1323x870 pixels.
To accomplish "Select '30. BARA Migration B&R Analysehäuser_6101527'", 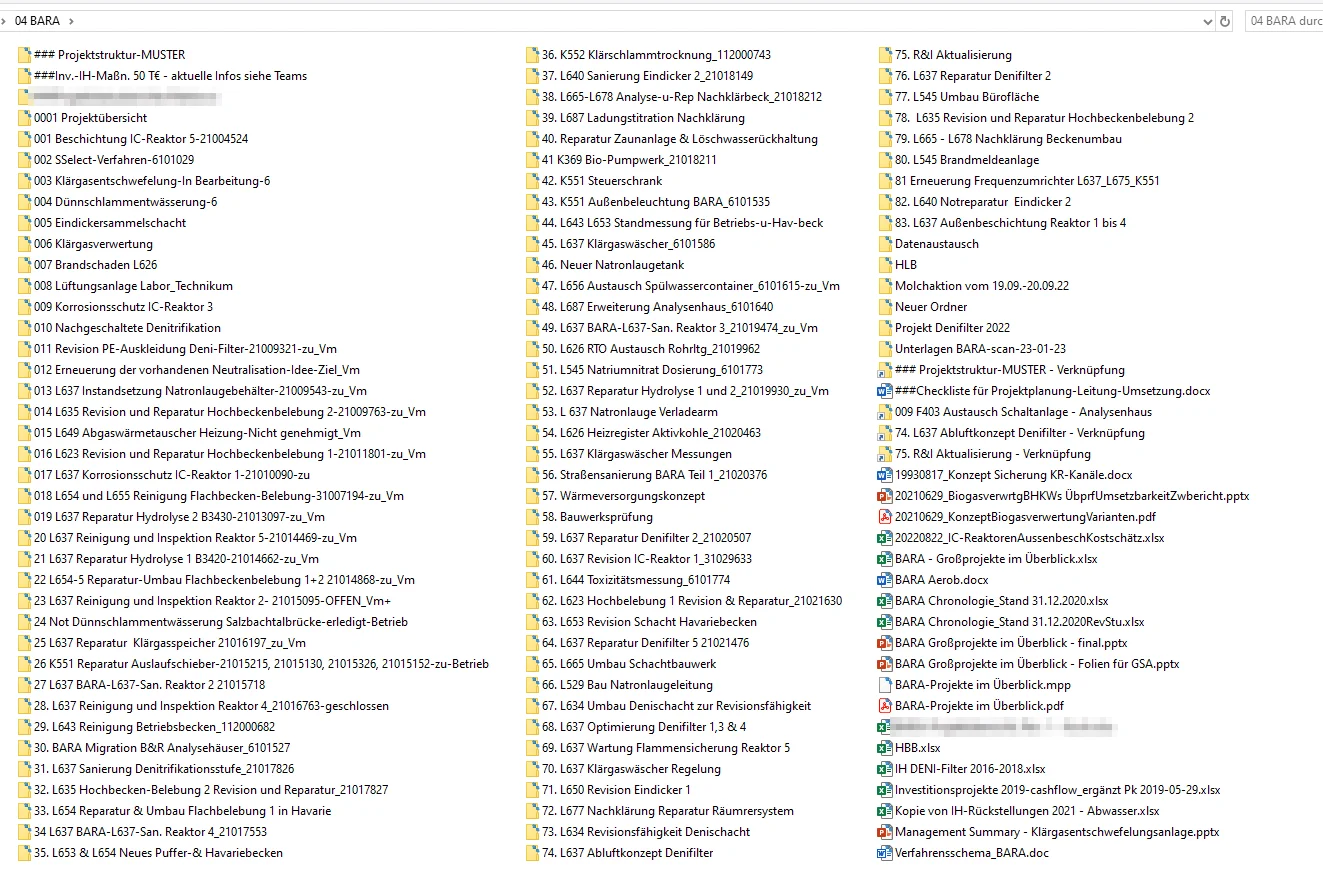I will 162,748.
